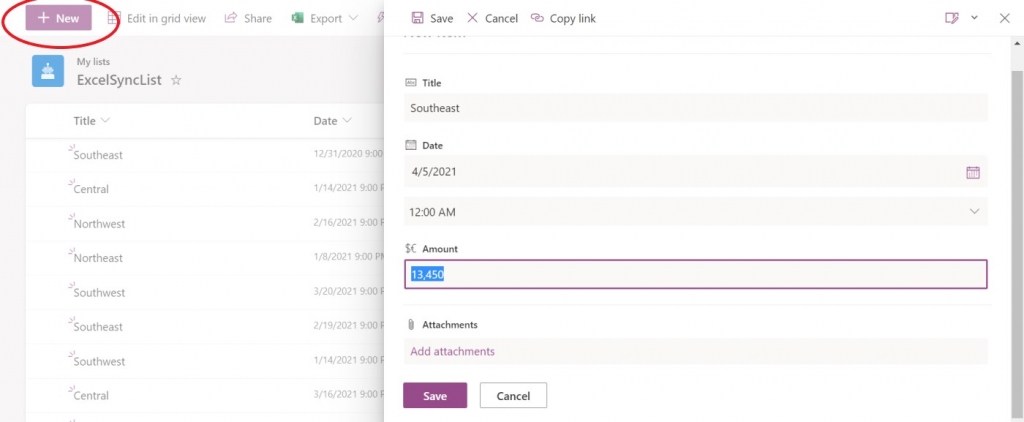Click the Title field containing Southeast
Viewport: 1024px width, 422px height.
pyautogui.click(x=695, y=108)
